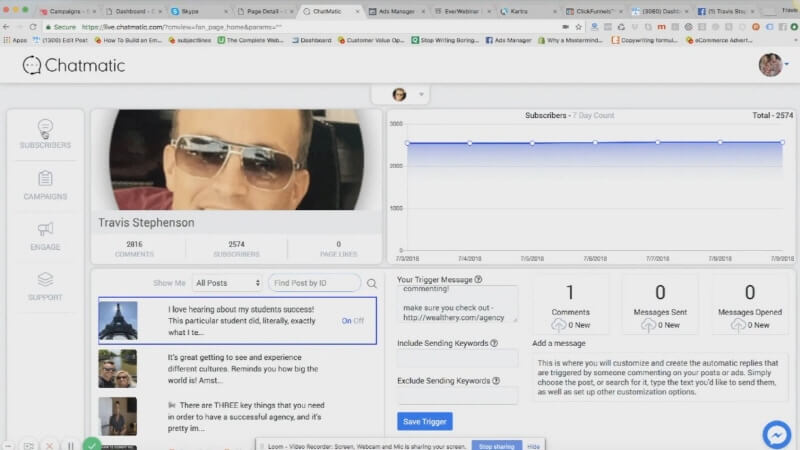
Task: Click the Trigger Message text area
Action: click(457, 304)
